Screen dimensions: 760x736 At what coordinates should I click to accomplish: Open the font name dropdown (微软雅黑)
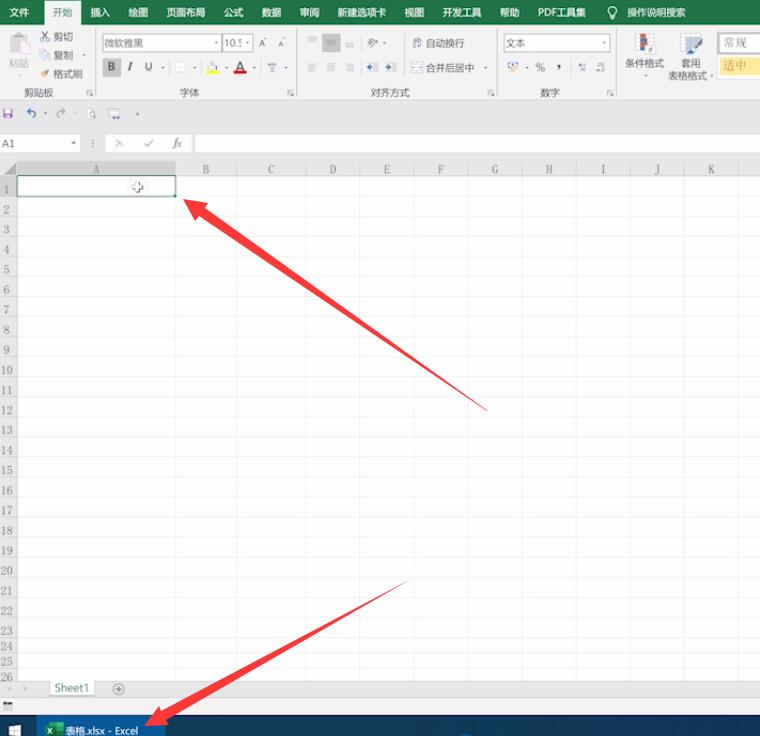coord(216,43)
